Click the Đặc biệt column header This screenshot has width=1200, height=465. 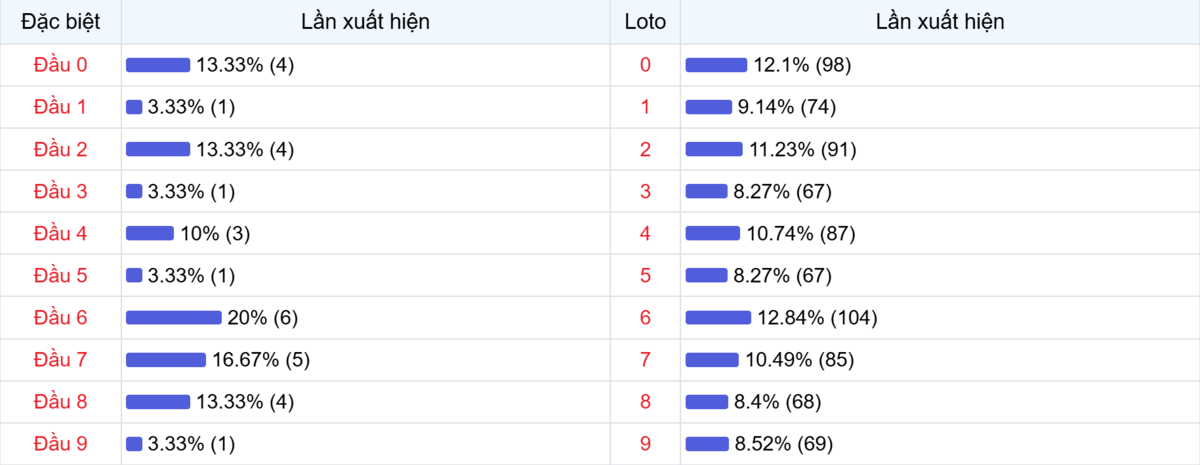[60, 21]
